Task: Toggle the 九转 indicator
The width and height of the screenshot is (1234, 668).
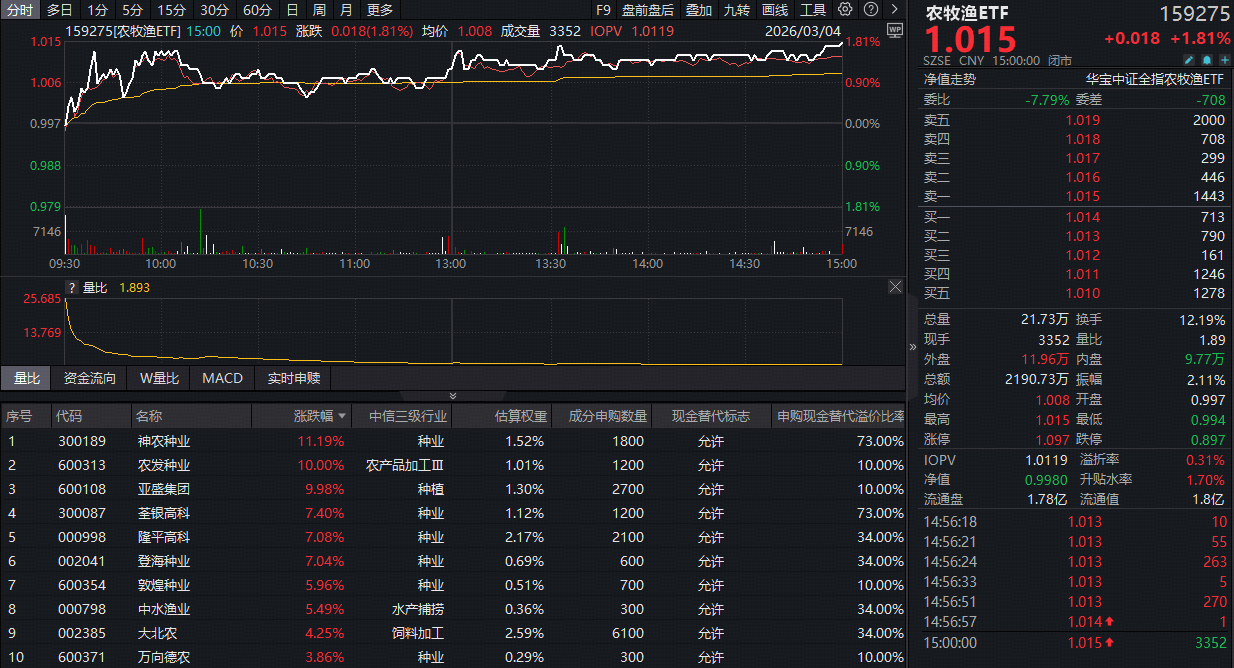Action: 736,9
